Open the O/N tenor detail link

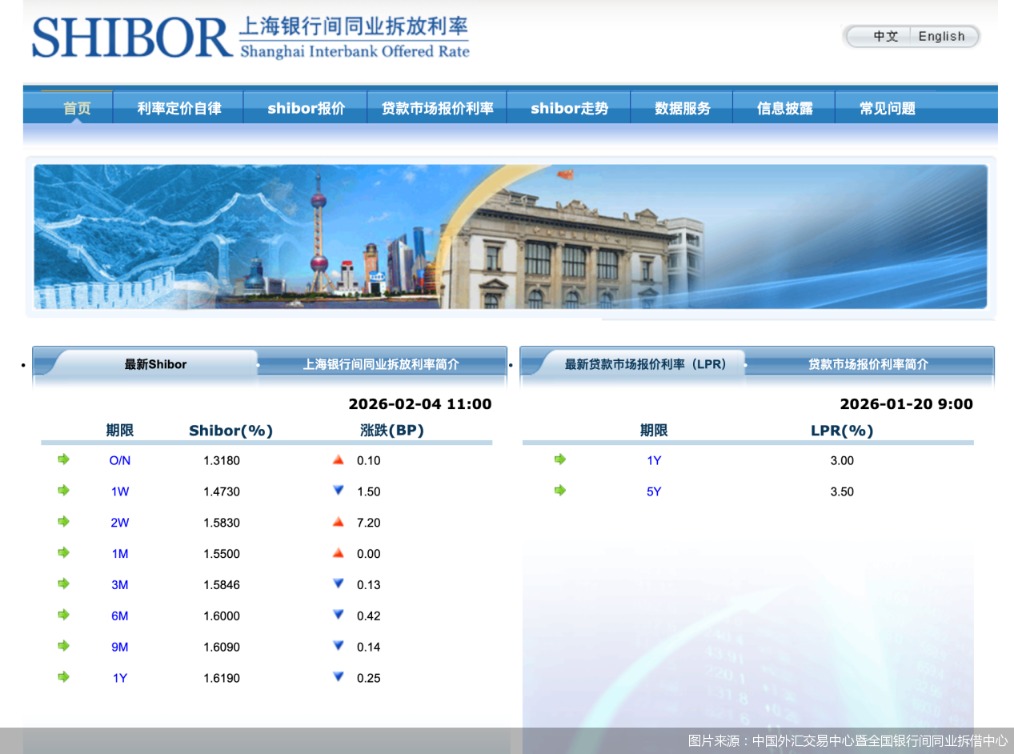coord(119,460)
